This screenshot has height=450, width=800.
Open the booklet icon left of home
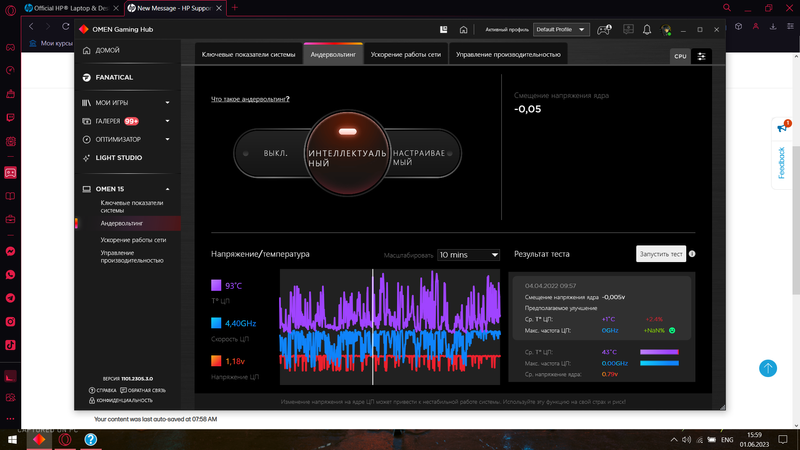tap(443, 30)
